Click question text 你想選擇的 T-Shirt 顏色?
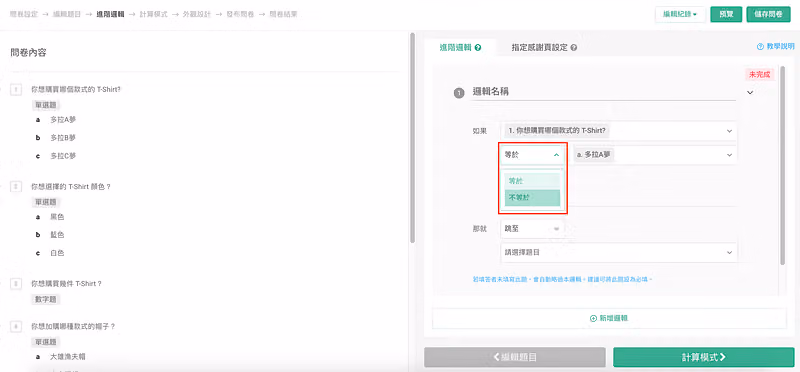This screenshot has width=800, height=372. (x=71, y=187)
